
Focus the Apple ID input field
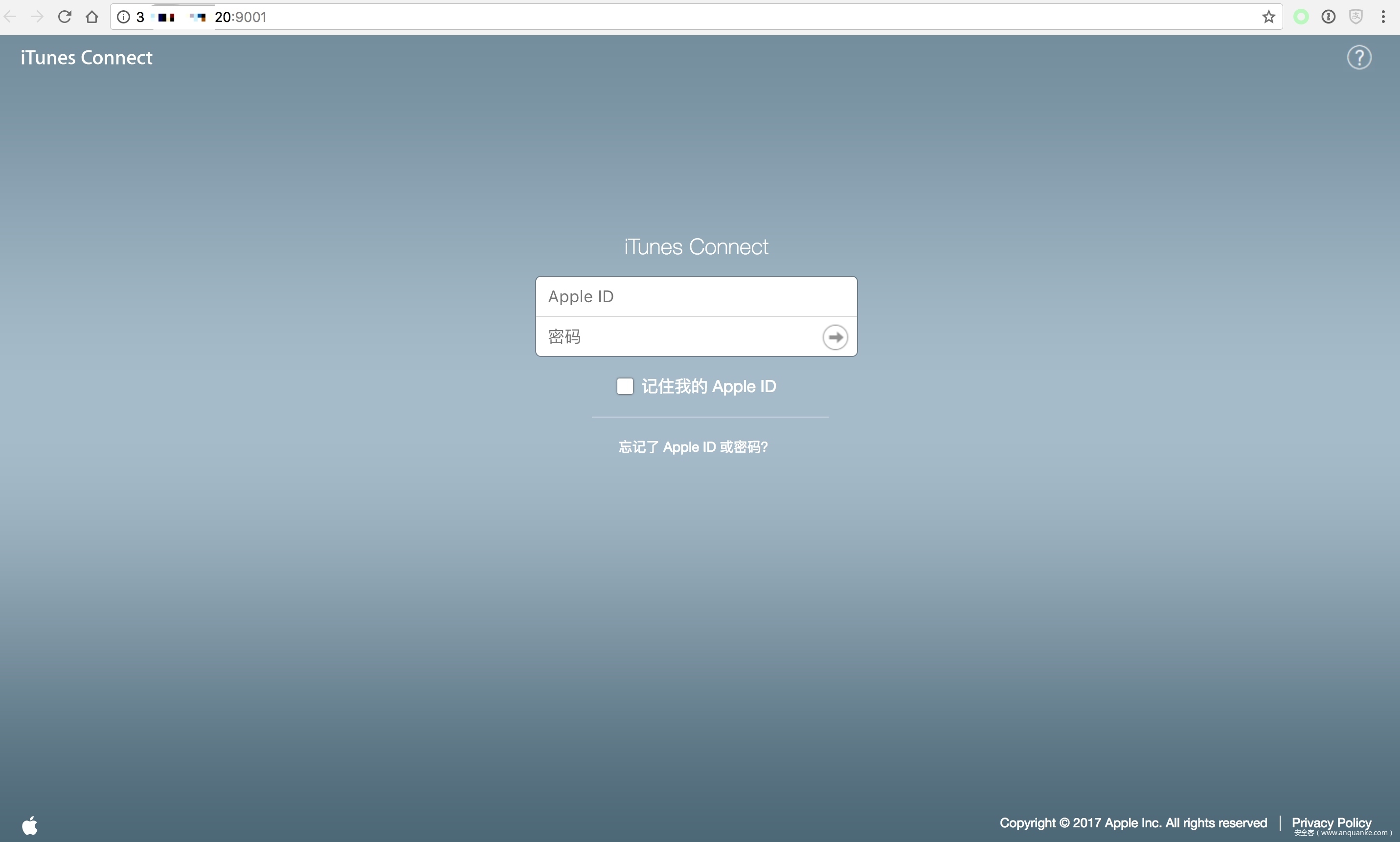click(x=696, y=297)
